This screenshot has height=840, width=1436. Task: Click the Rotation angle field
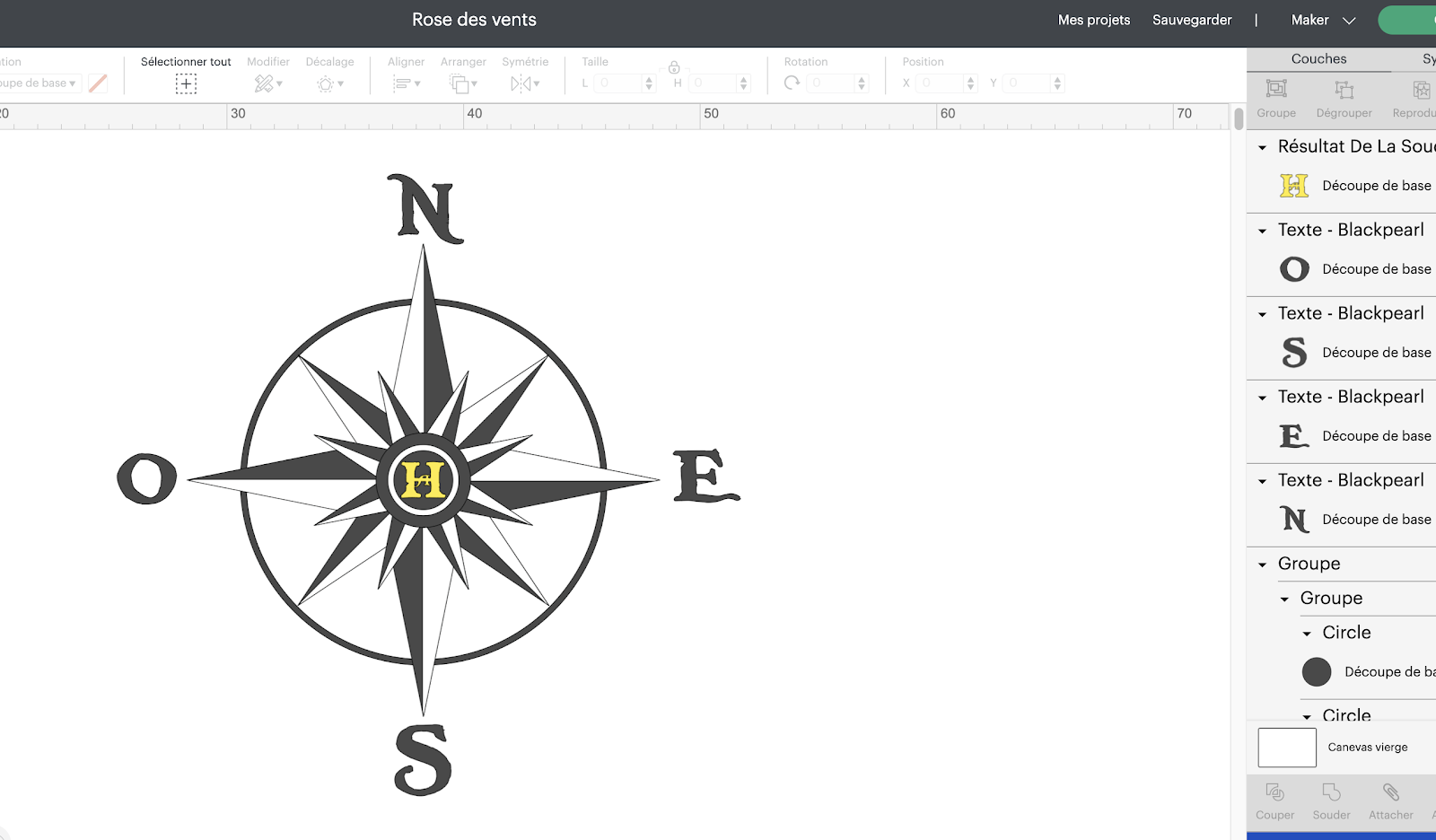point(830,83)
